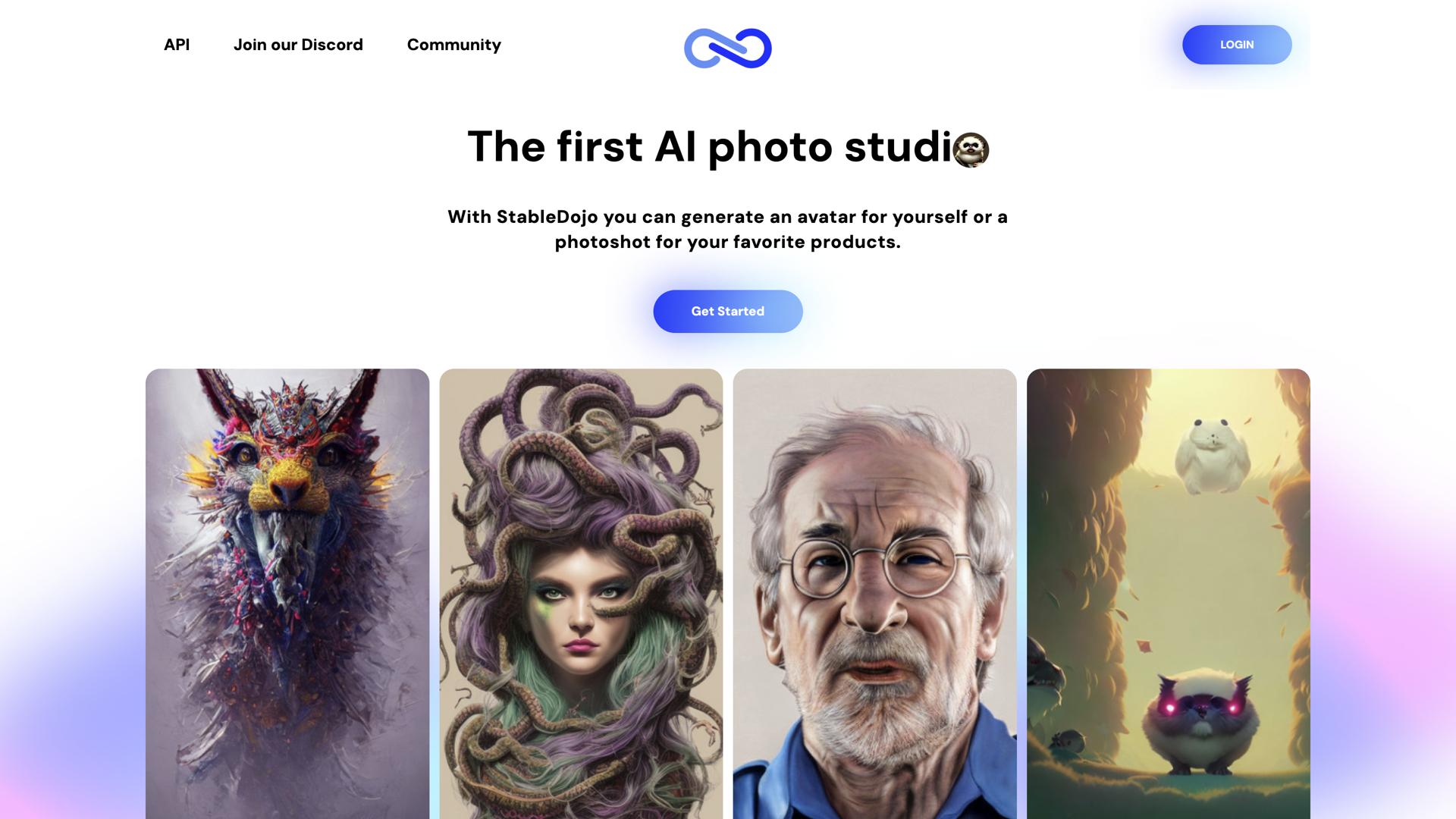Image resolution: width=1456 pixels, height=819 pixels.
Task: Open the elderly bearded man portrait thumbnail
Action: 874,594
